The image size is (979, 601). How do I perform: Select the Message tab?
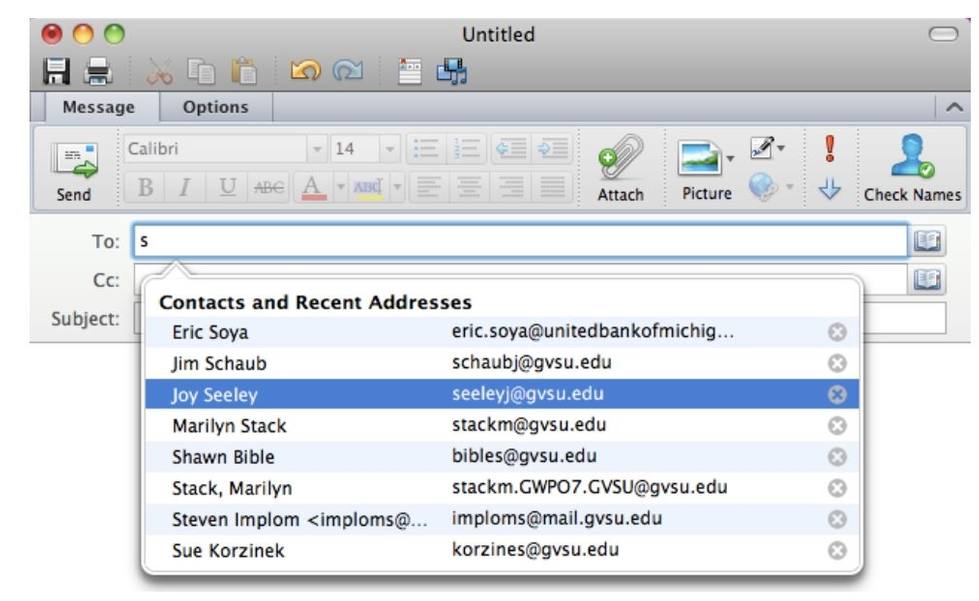[99, 107]
